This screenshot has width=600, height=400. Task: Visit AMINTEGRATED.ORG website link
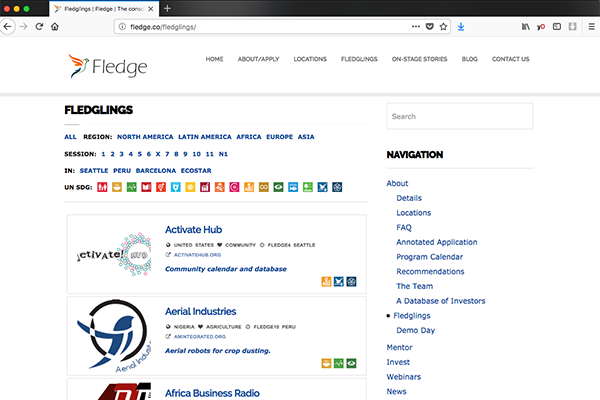[200, 336]
